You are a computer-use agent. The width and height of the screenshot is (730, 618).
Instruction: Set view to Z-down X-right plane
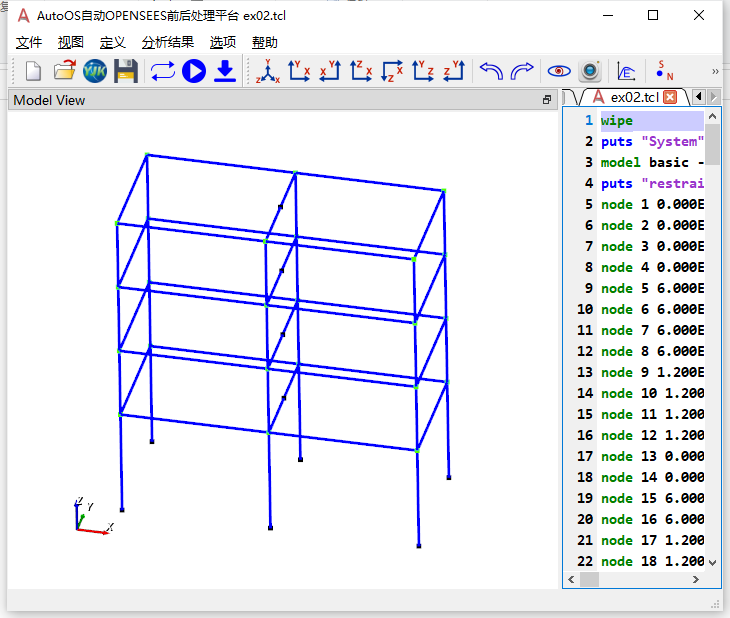[392, 71]
